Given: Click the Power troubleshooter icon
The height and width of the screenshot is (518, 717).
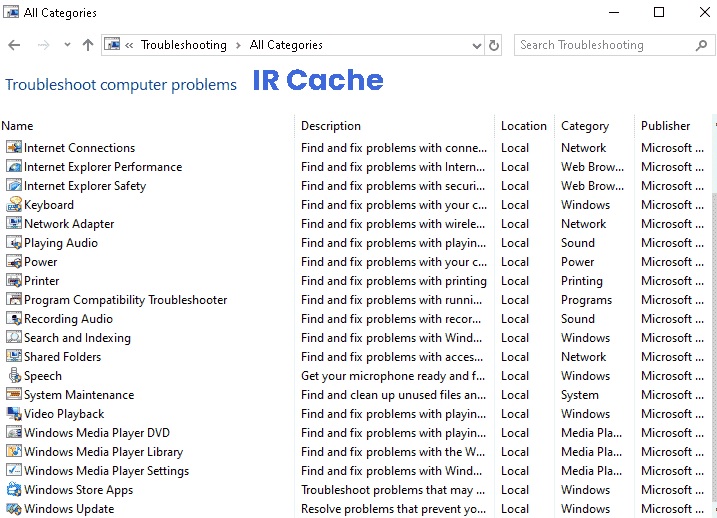Looking at the screenshot, I should pyautogui.click(x=14, y=261).
